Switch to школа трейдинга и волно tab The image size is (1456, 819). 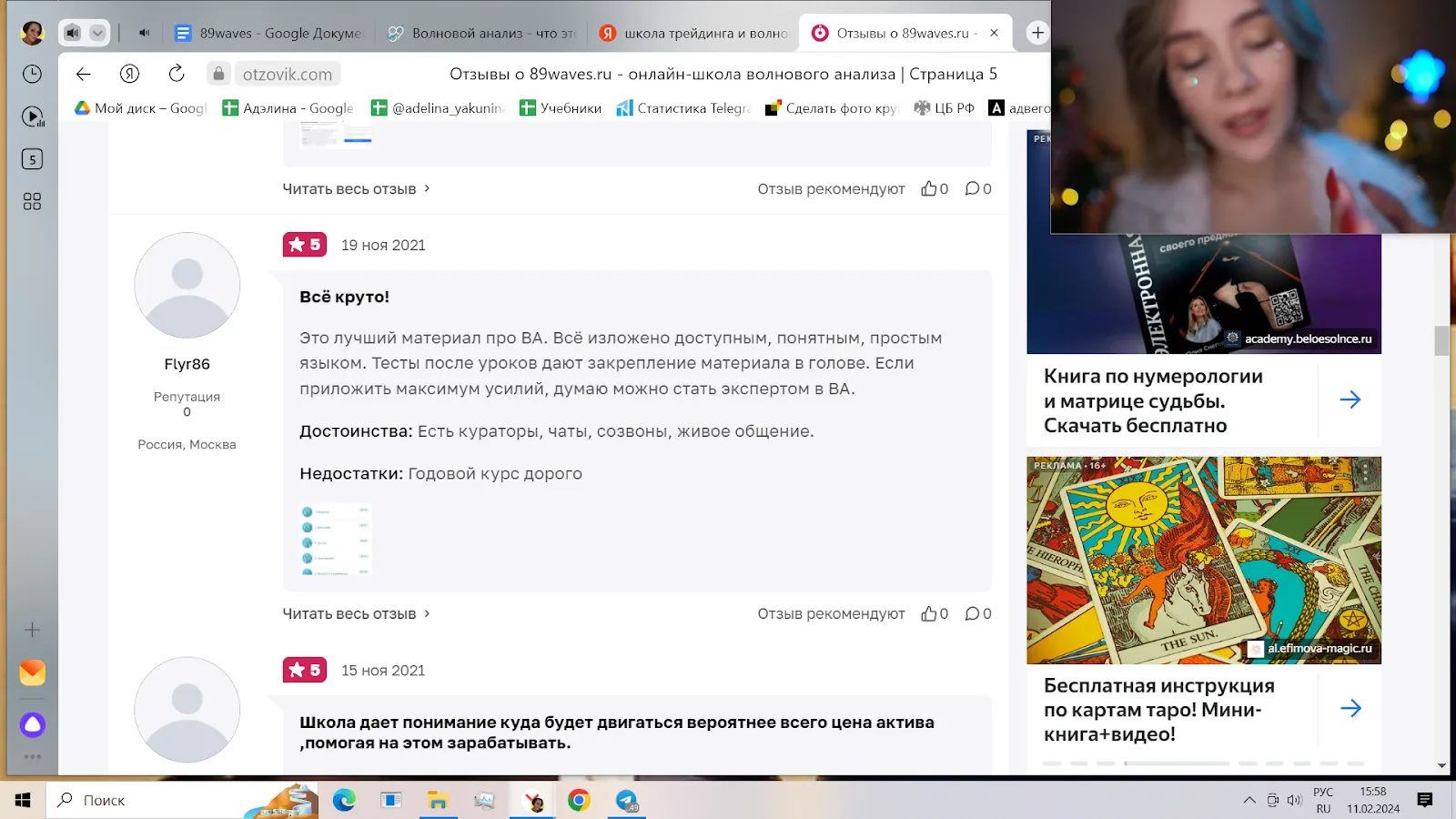[693, 33]
